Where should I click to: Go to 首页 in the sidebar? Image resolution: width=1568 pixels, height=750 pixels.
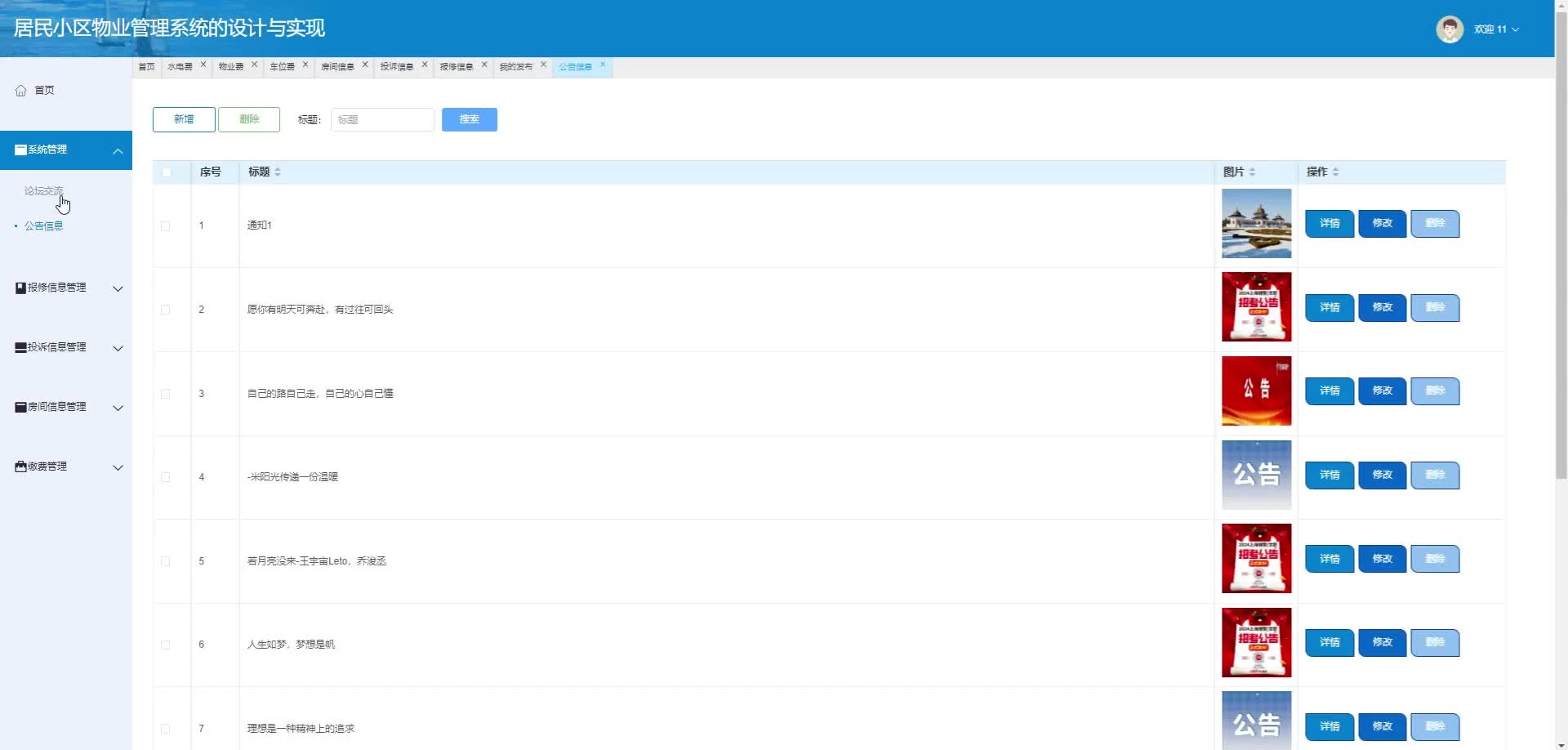(x=44, y=91)
